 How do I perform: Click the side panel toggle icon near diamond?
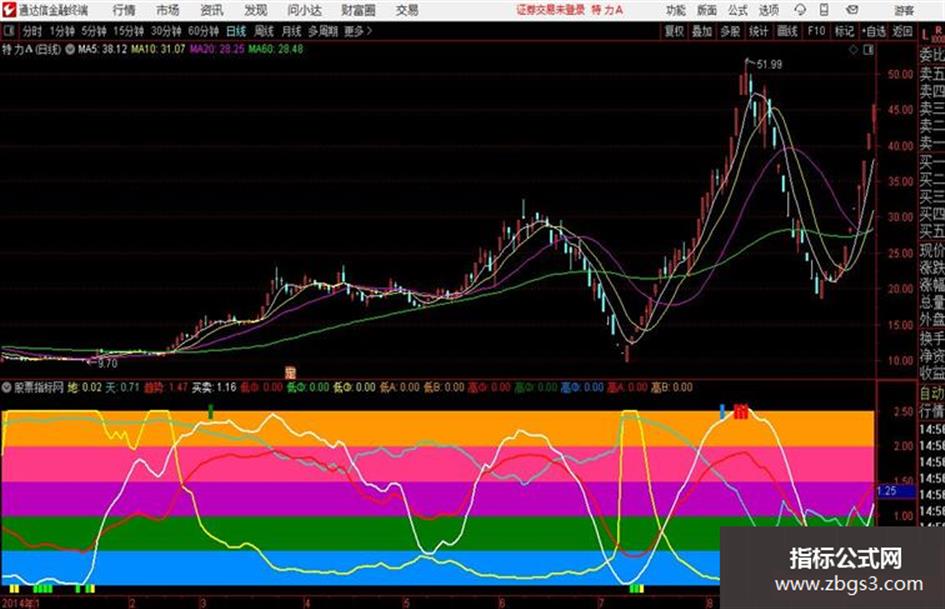click(868, 50)
